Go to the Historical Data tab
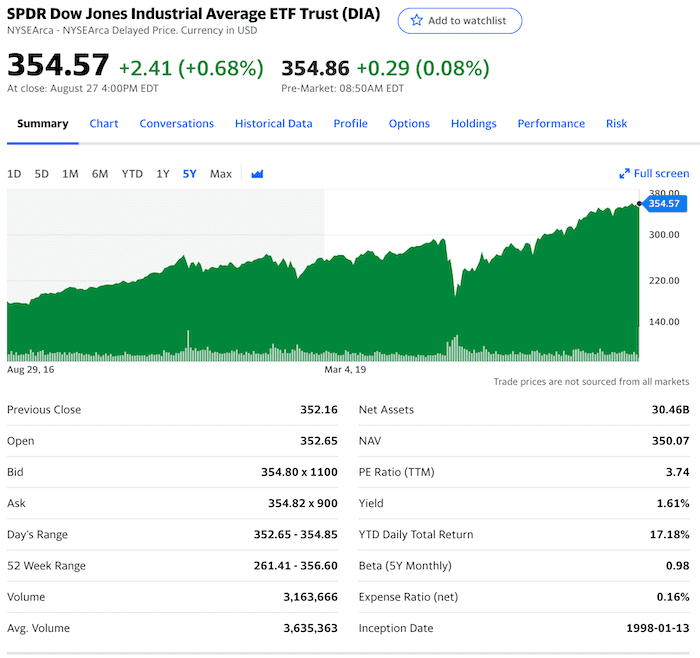Viewport: 700px width, 658px height. 274,124
